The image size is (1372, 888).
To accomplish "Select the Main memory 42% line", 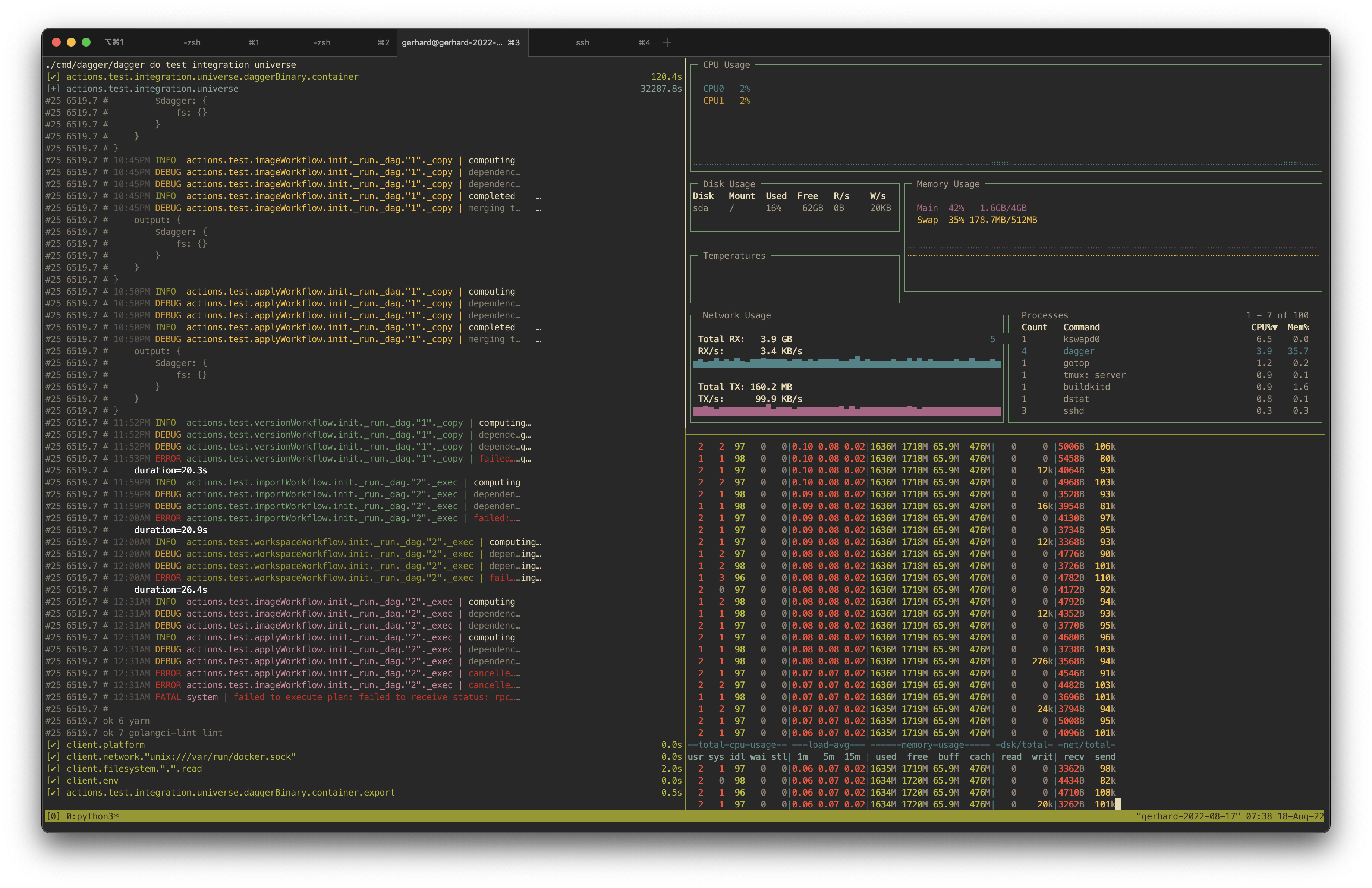I will [x=971, y=208].
